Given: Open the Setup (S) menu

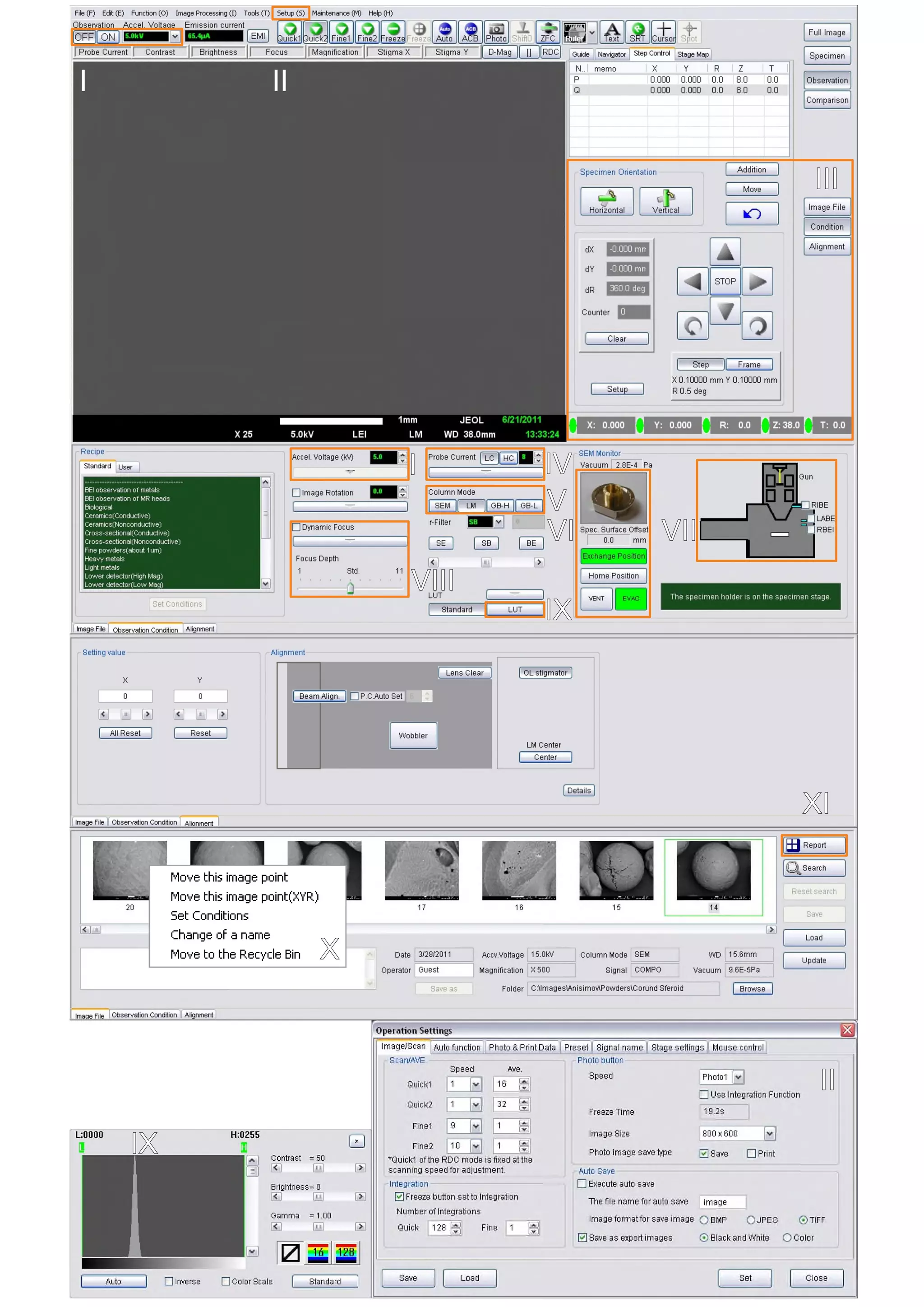Looking at the screenshot, I should click(290, 13).
